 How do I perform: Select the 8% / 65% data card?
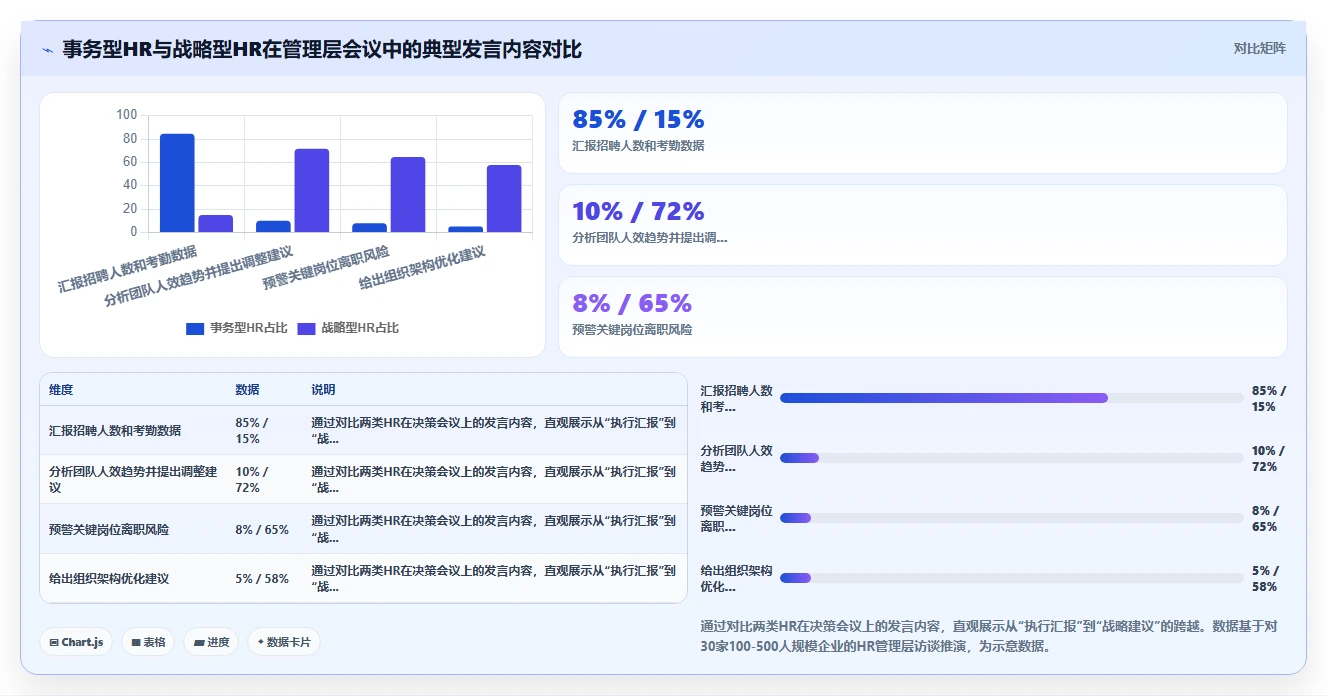click(922, 317)
